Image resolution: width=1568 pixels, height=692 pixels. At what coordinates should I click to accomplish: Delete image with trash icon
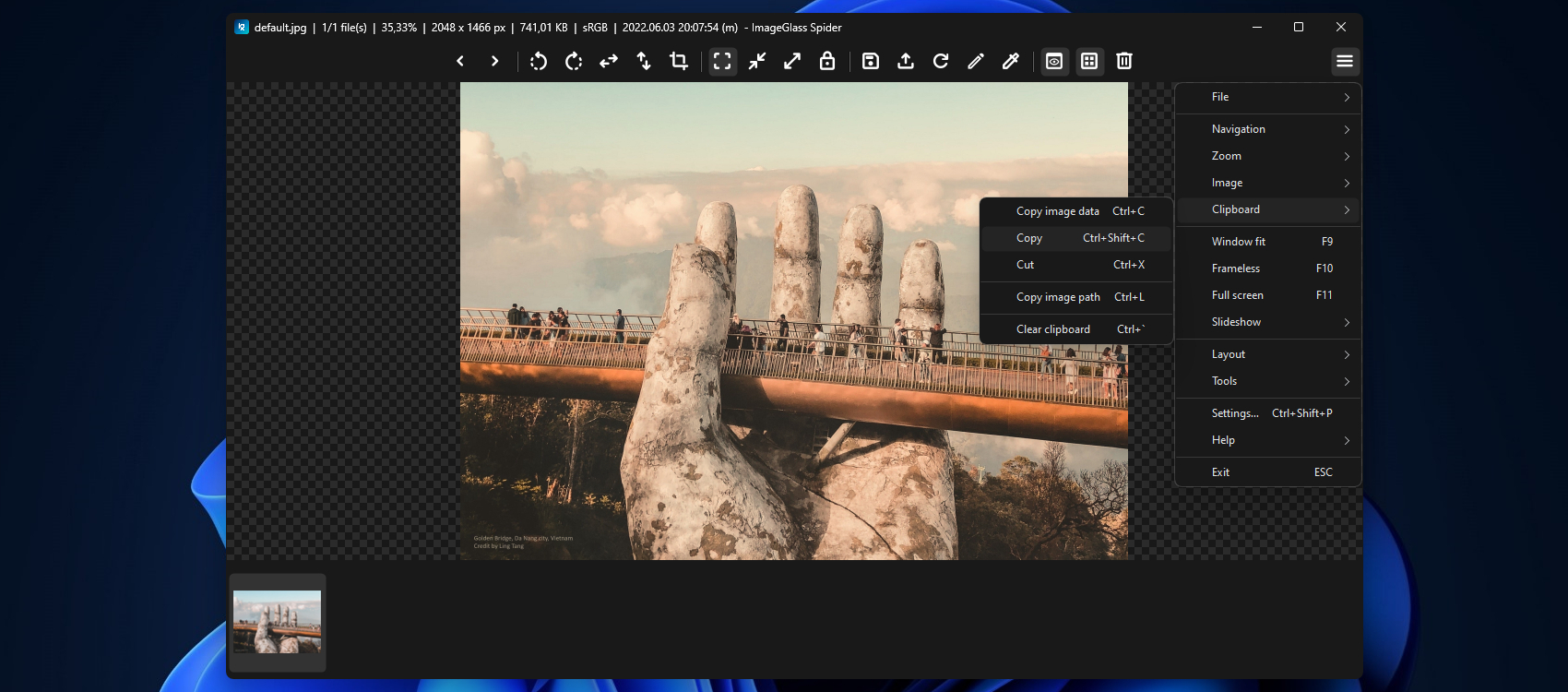1124,61
